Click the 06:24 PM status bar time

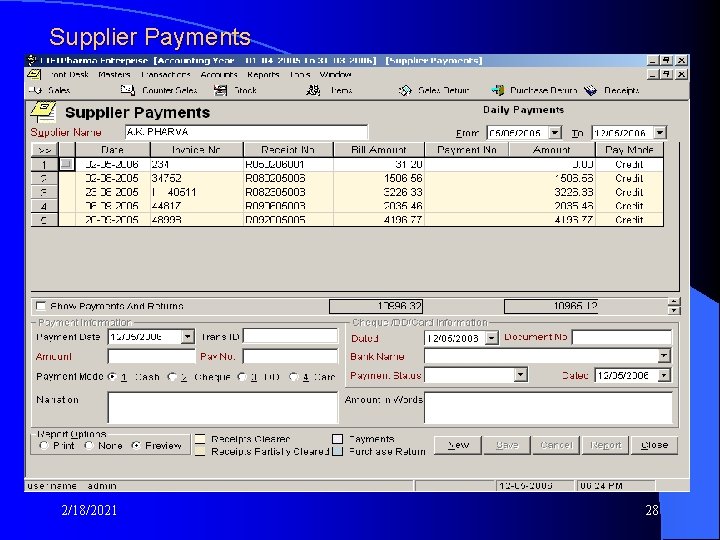pos(615,485)
